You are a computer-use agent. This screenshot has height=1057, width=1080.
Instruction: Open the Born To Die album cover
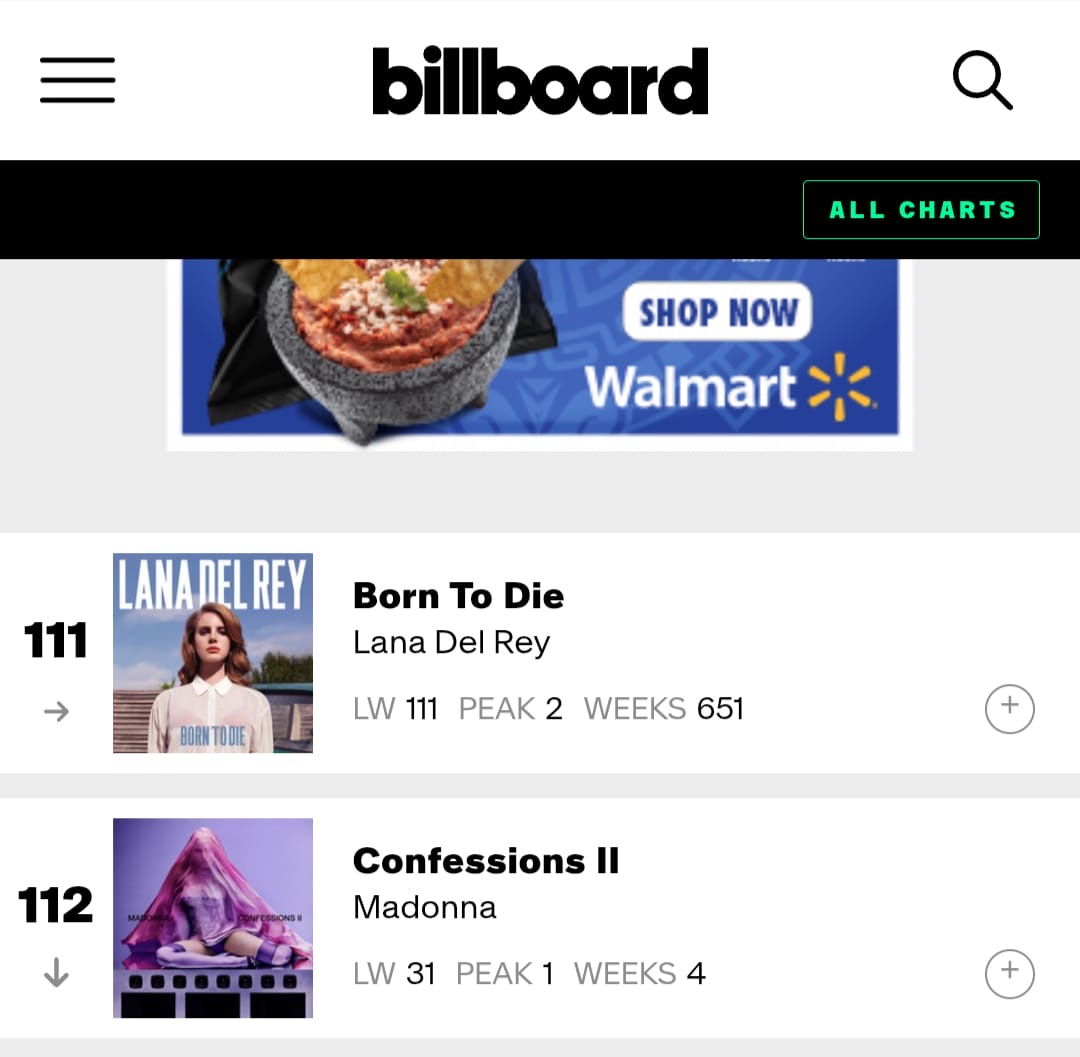(x=213, y=653)
